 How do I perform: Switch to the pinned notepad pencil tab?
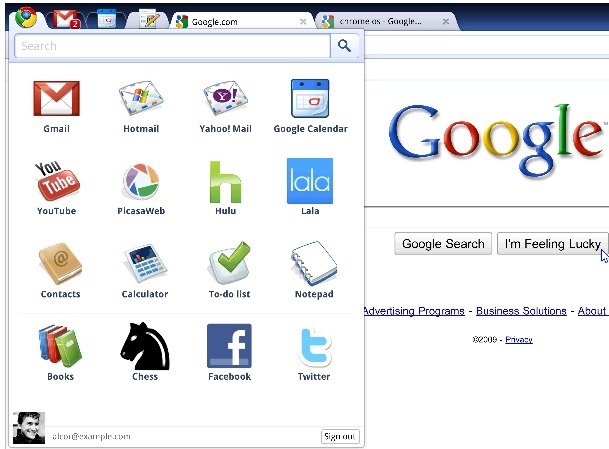click(149, 19)
